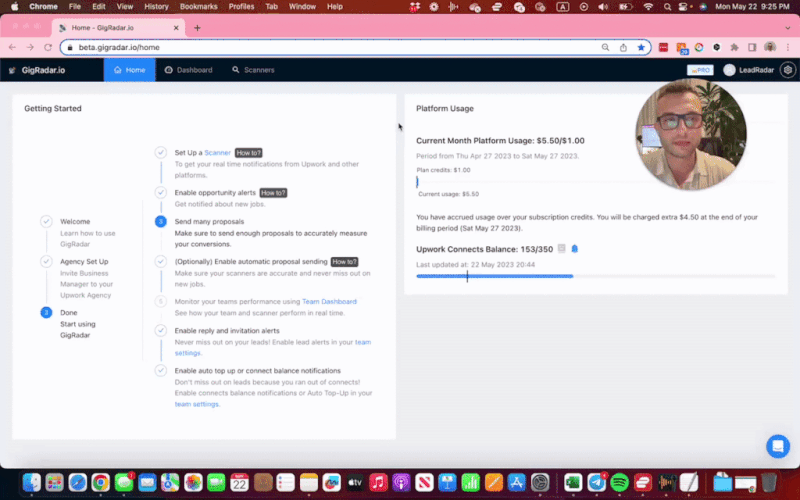This screenshot has height=500, width=800.
Task: Click checkmark beside Enable auto top up
Action: click(161, 371)
